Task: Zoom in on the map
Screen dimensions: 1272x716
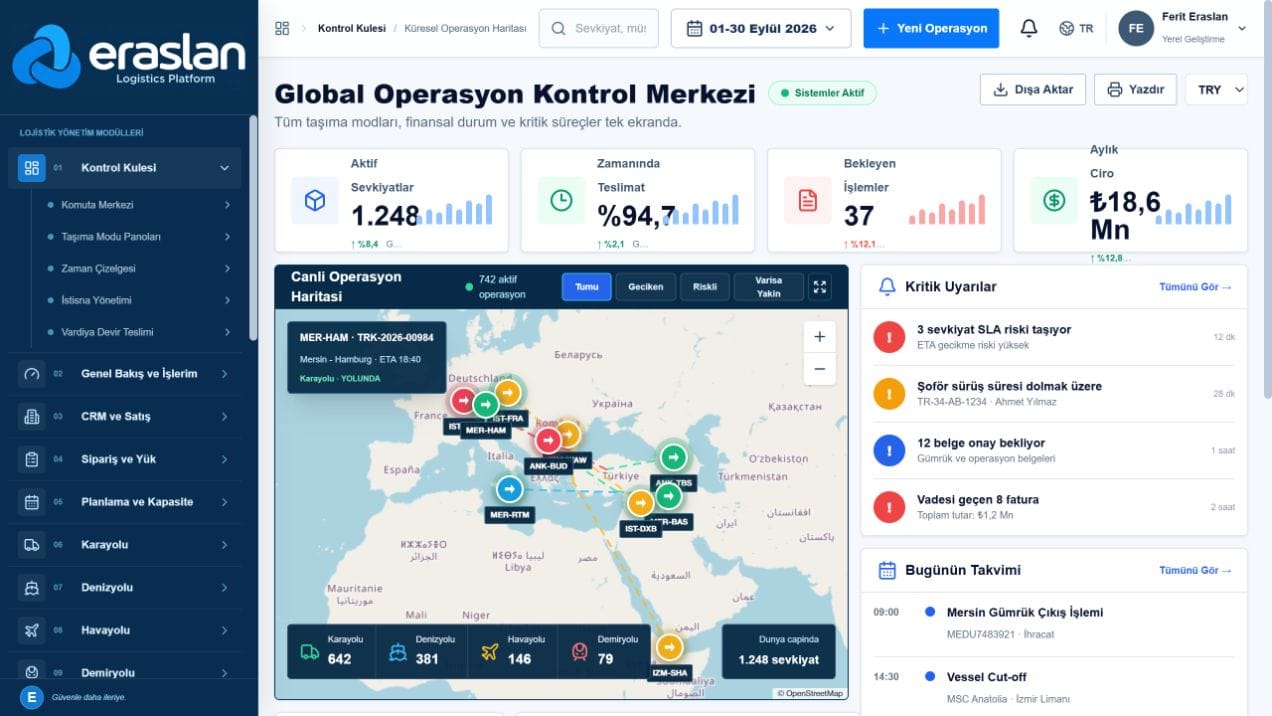Action: tap(819, 337)
